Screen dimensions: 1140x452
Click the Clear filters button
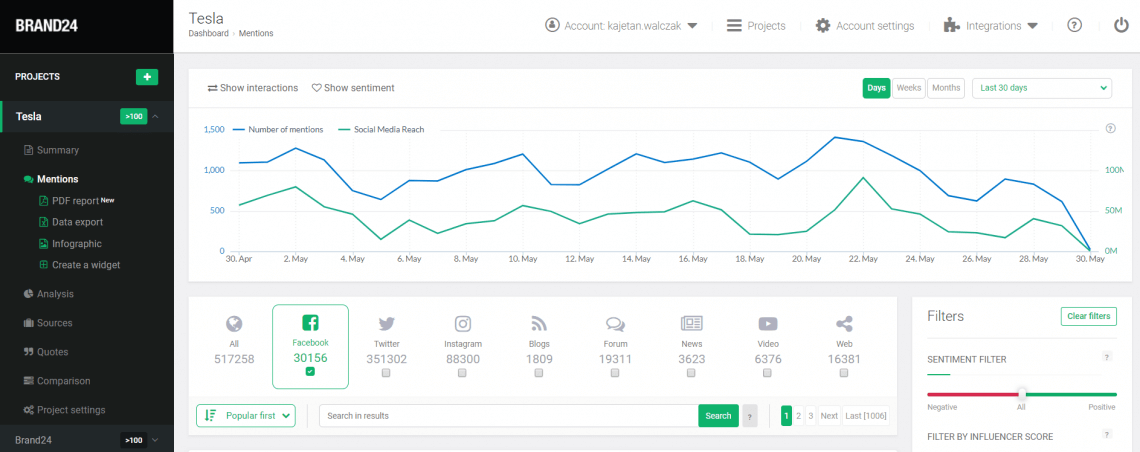(1088, 316)
